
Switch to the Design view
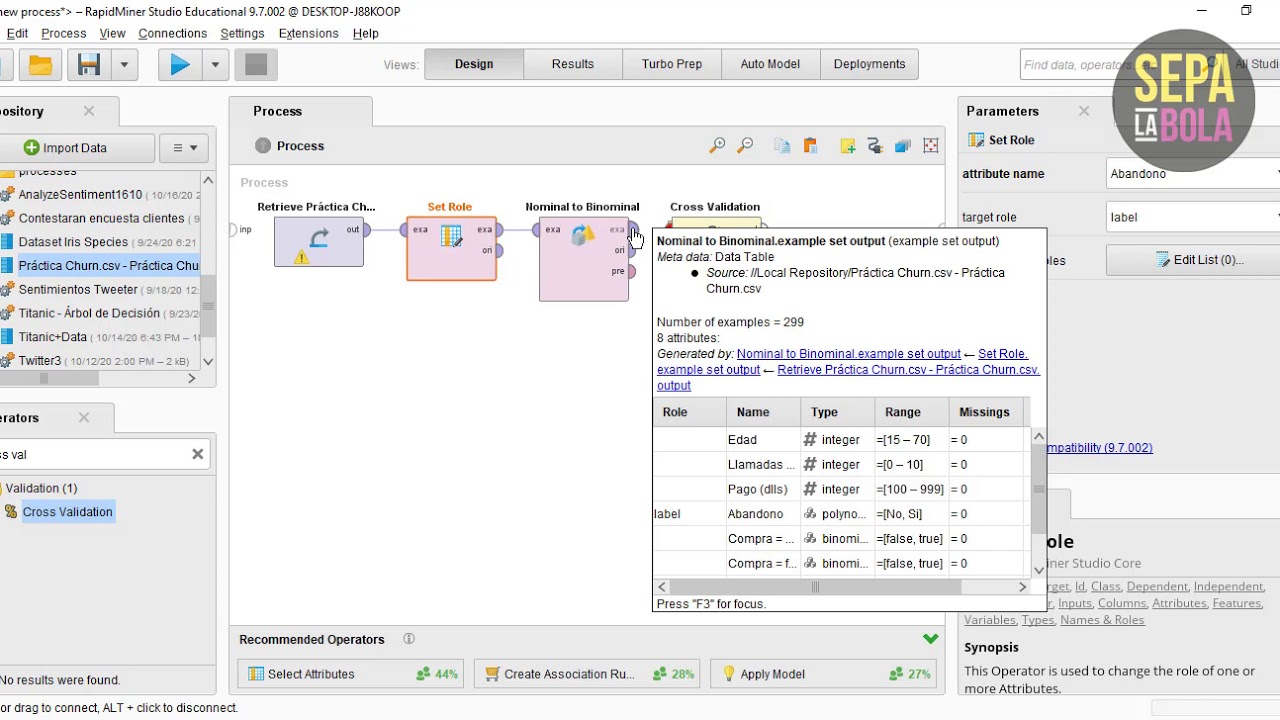(474, 64)
